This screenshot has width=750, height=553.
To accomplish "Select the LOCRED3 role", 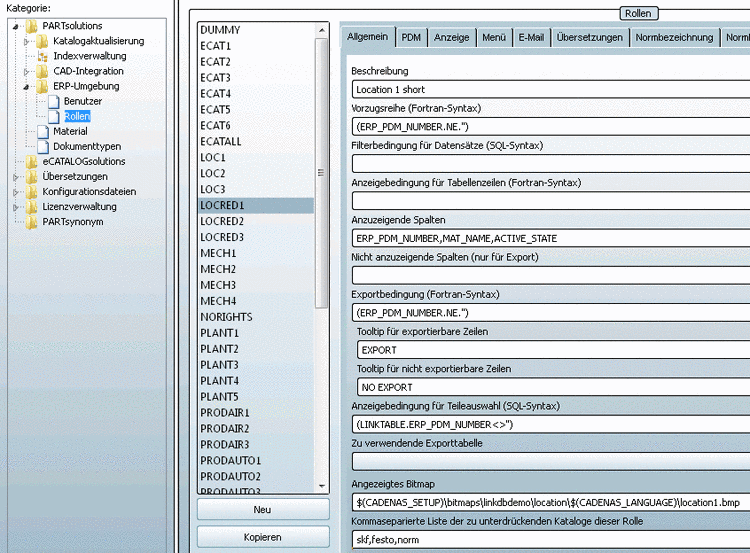I will click(256, 237).
